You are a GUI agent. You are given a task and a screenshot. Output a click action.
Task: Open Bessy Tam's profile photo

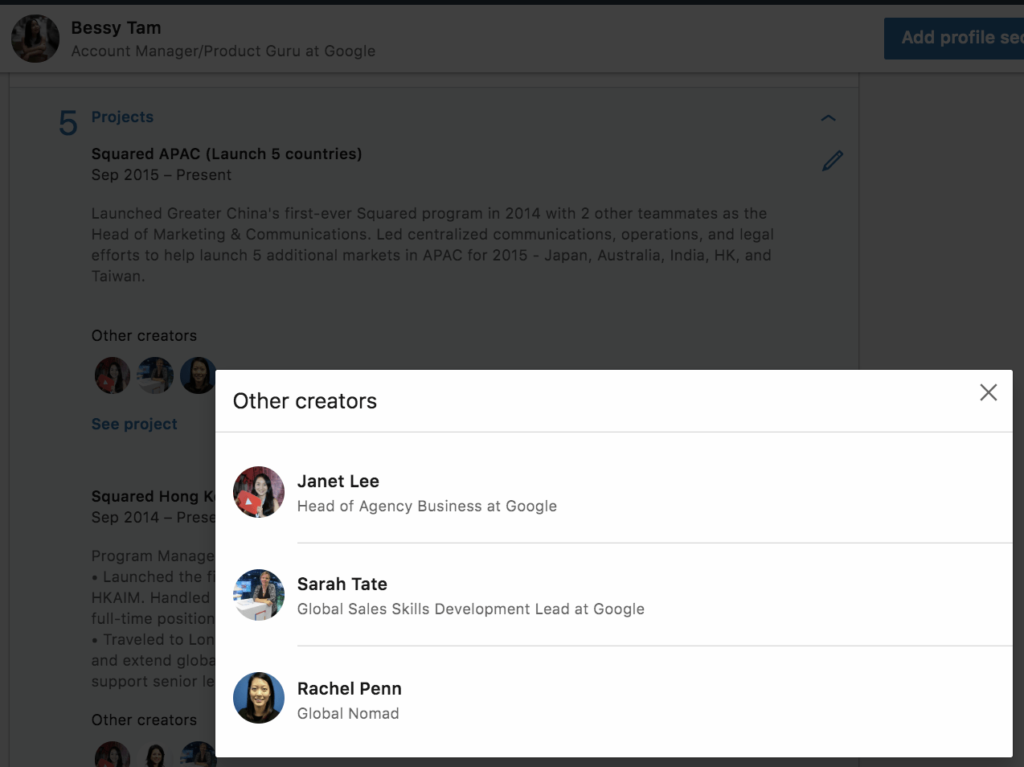[35, 38]
